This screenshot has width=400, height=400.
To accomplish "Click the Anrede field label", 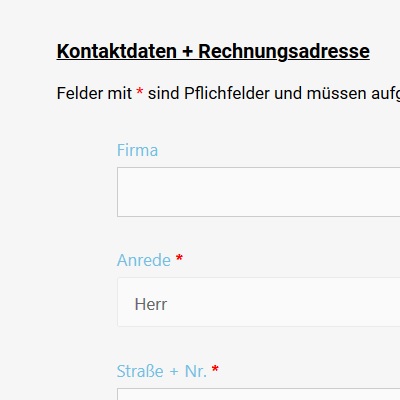I will tap(144, 260).
